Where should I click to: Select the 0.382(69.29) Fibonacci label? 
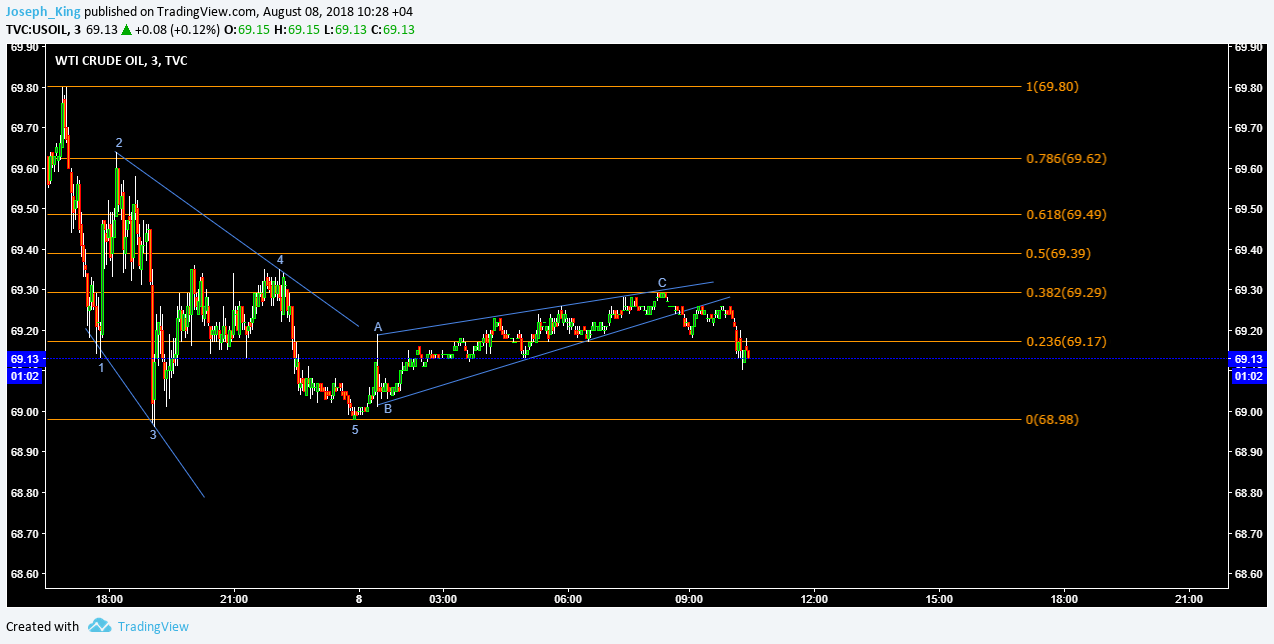1066,293
